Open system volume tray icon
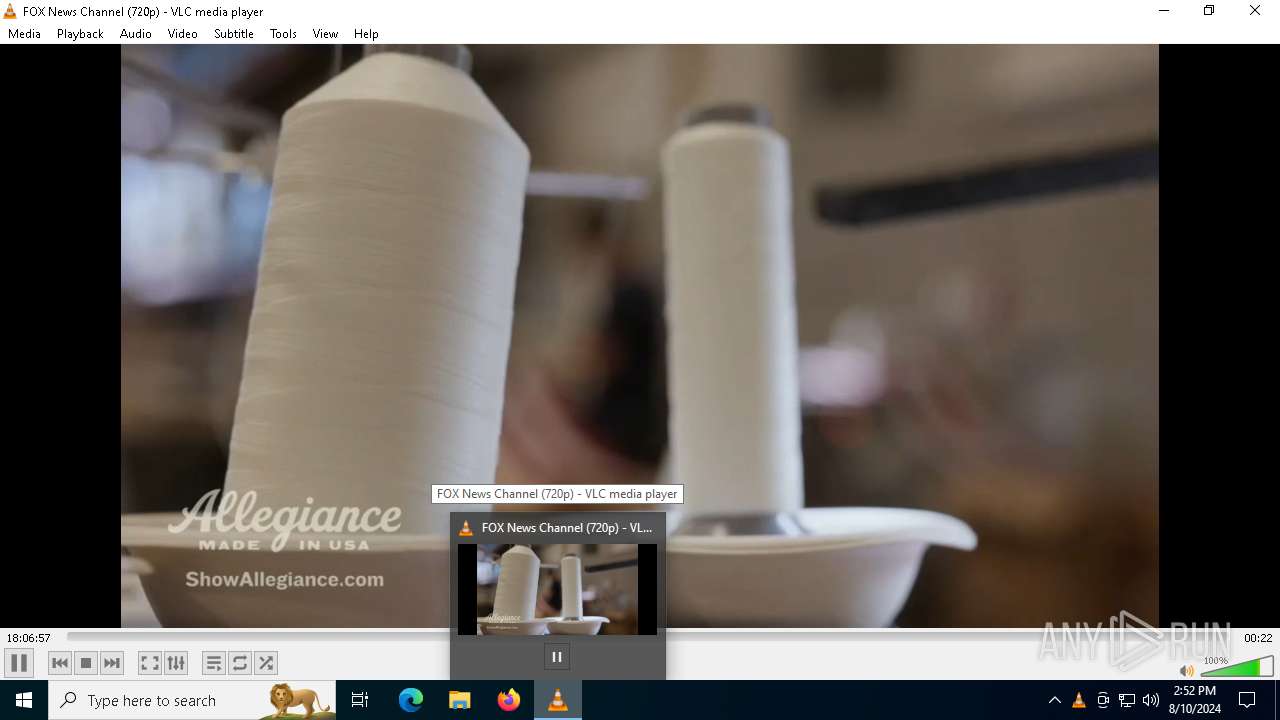Screen dimensions: 1280x720 pyautogui.click(x=1151, y=700)
